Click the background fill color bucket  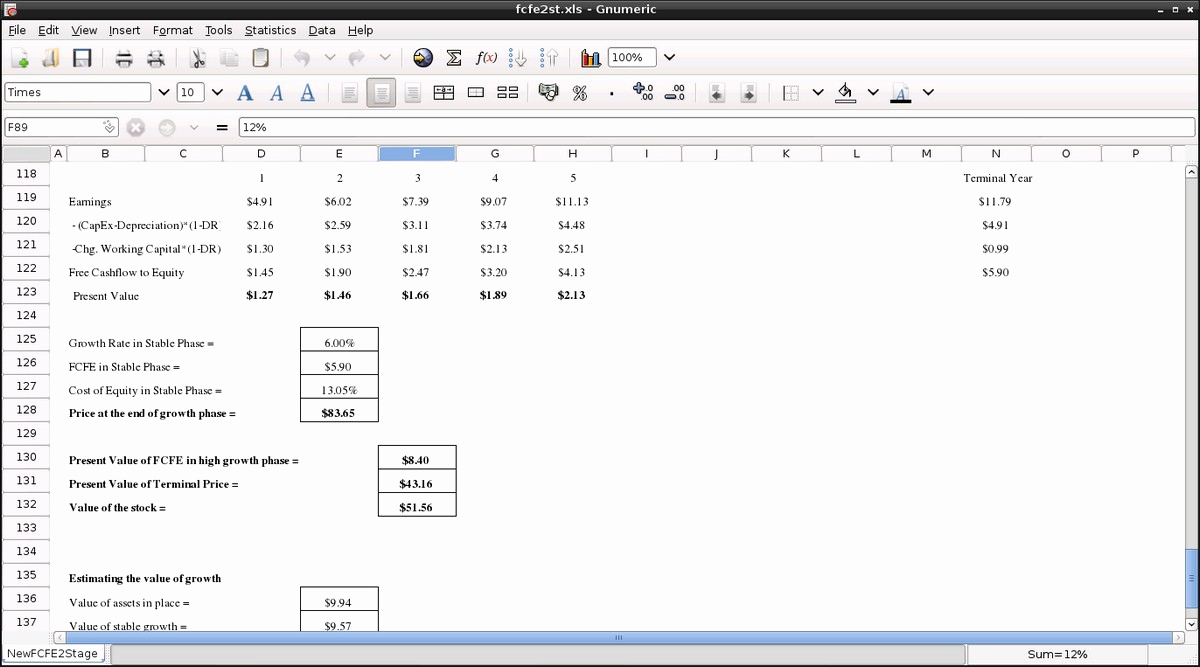(846, 93)
